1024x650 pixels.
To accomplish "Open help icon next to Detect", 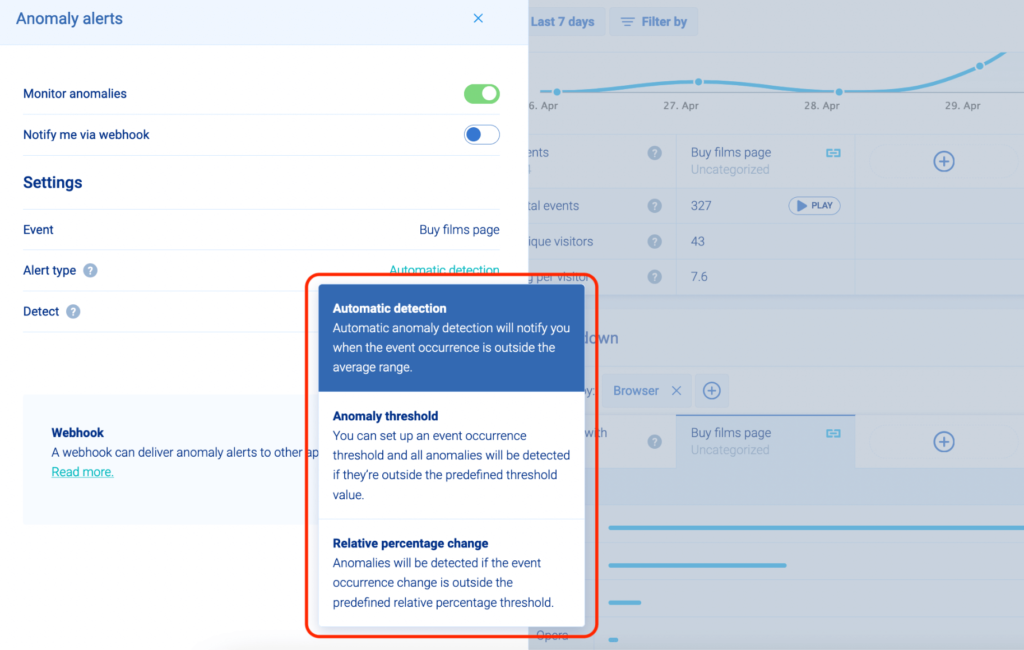I will tap(73, 312).
